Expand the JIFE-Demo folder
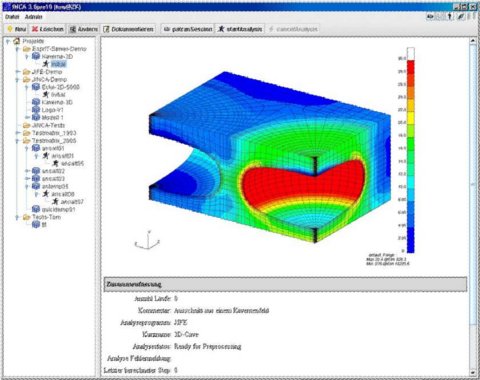This screenshot has width=480, height=380. pyautogui.click(x=17, y=72)
